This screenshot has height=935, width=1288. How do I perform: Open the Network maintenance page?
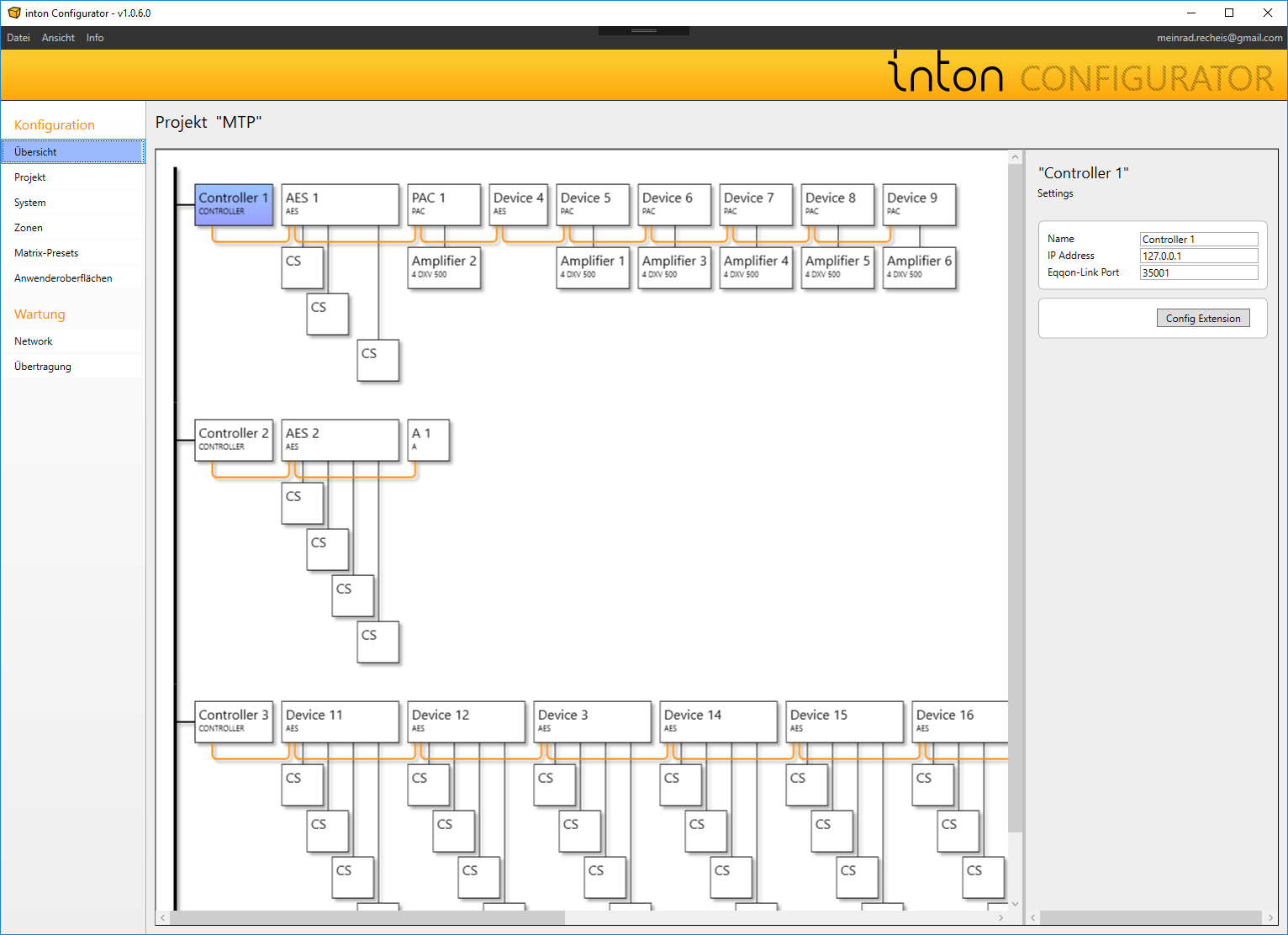click(x=73, y=341)
